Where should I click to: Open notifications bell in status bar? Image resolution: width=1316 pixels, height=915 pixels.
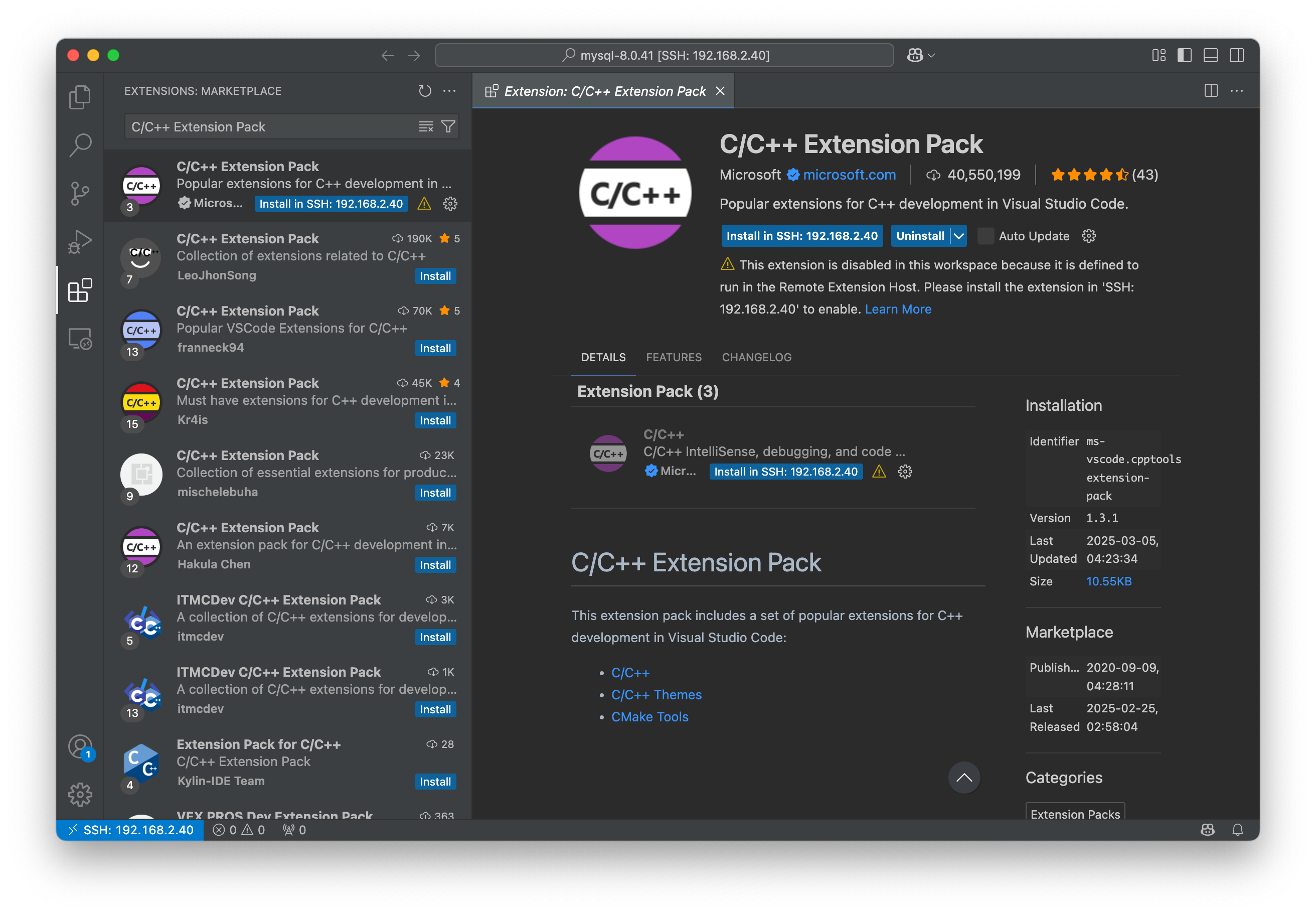coord(1237,830)
